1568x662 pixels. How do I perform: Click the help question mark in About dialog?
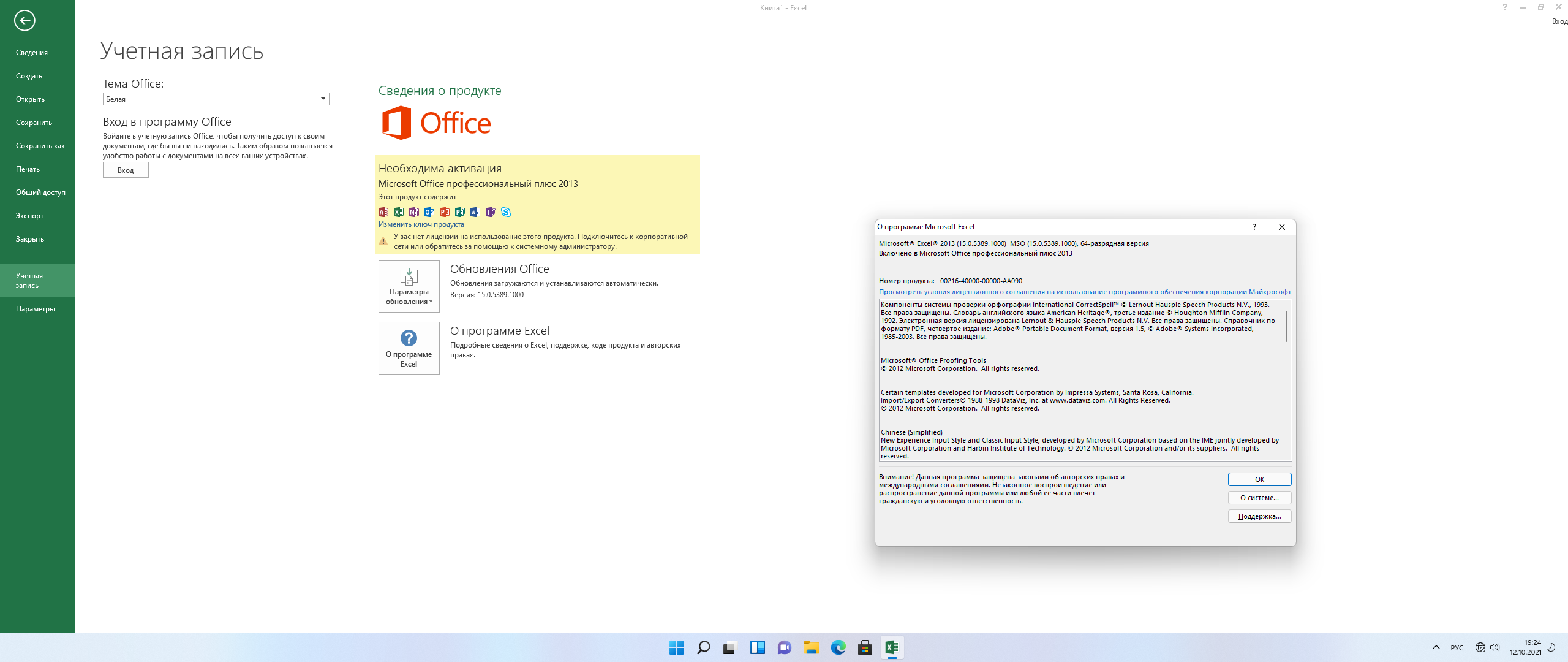pos(1254,227)
